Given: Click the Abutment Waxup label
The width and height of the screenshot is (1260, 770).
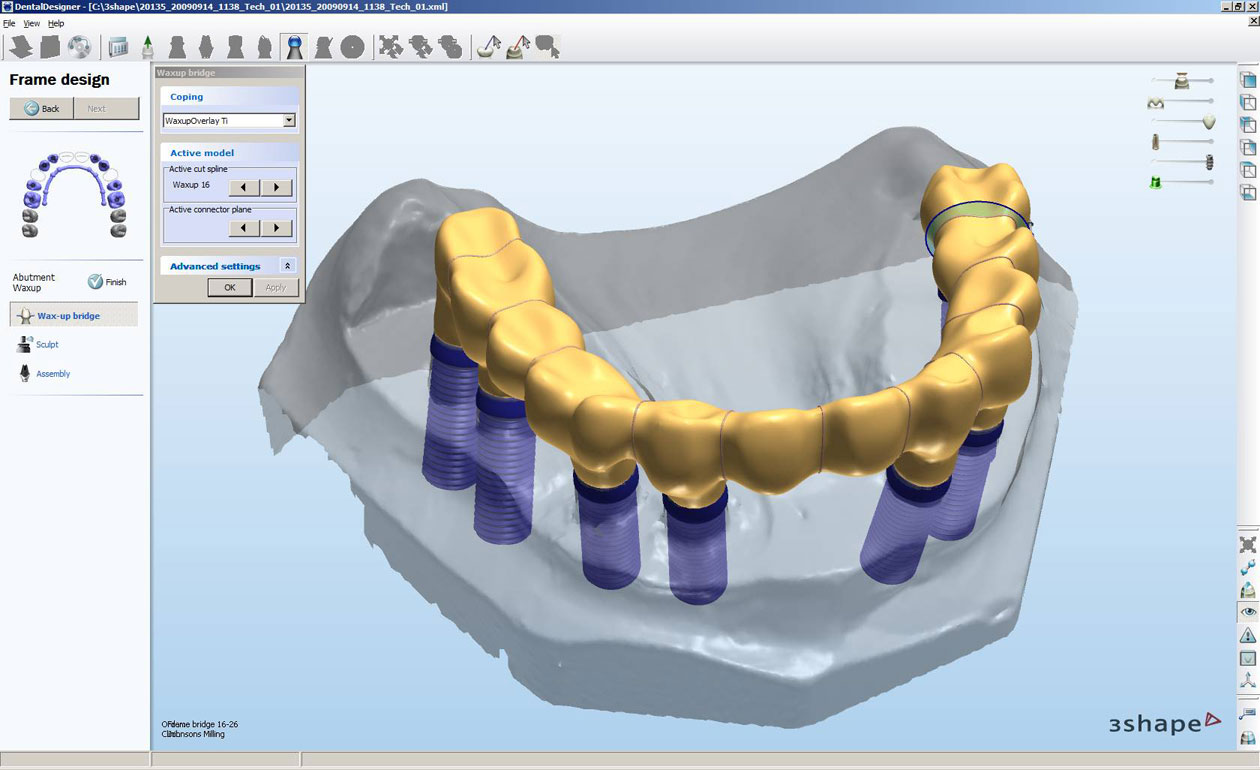Looking at the screenshot, I should 34,282.
